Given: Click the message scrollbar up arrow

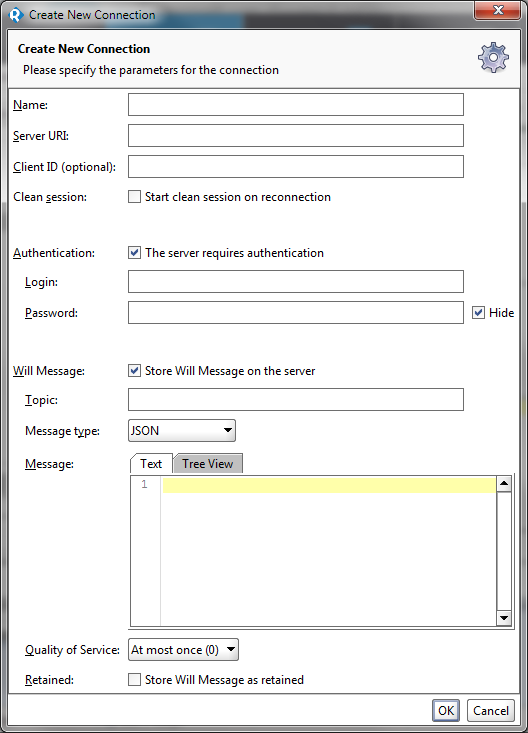Looking at the screenshot, I should coord(504,484).
